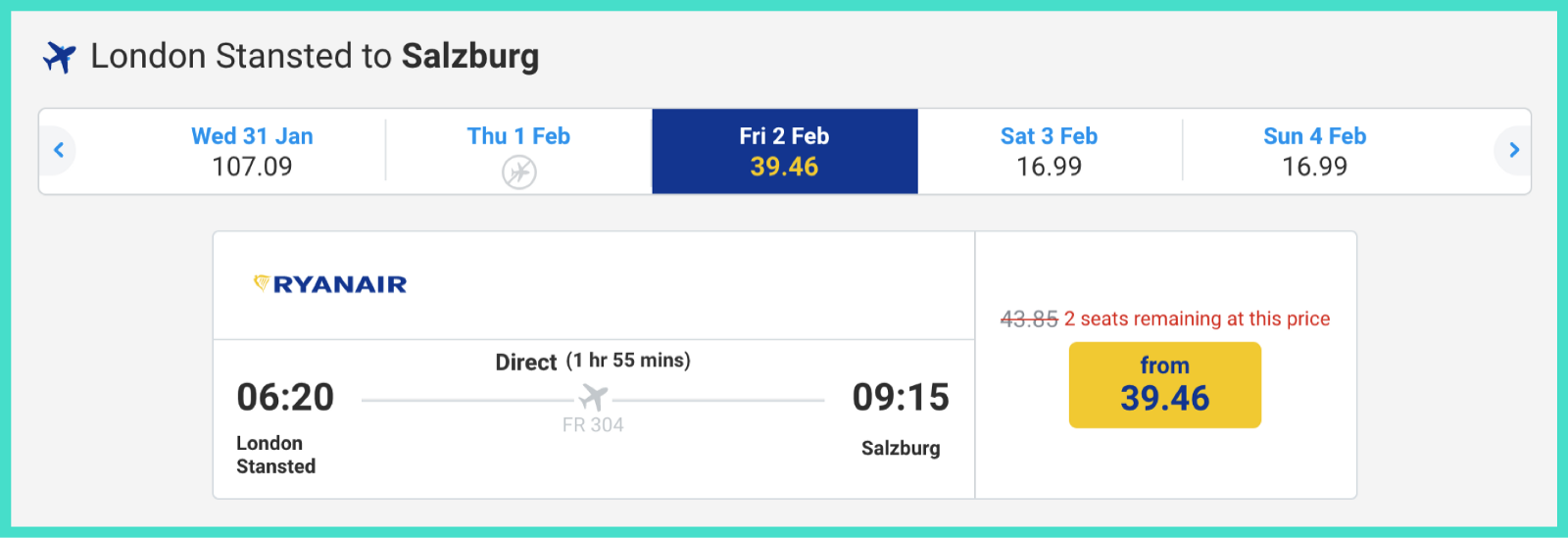Click the blue airplane icon beside route title
Image resolution: width=1568 pixels, height=538 pixels.
pyautogui.click(x=60, y=58)
